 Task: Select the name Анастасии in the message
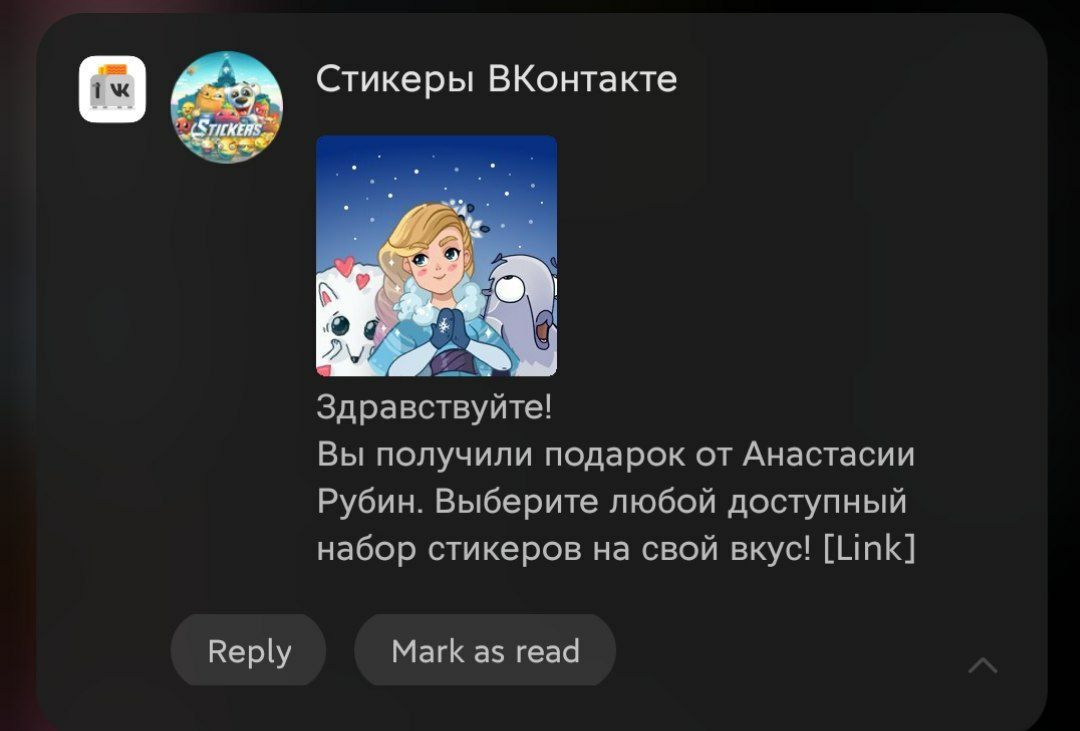click(x=829, y=455)
